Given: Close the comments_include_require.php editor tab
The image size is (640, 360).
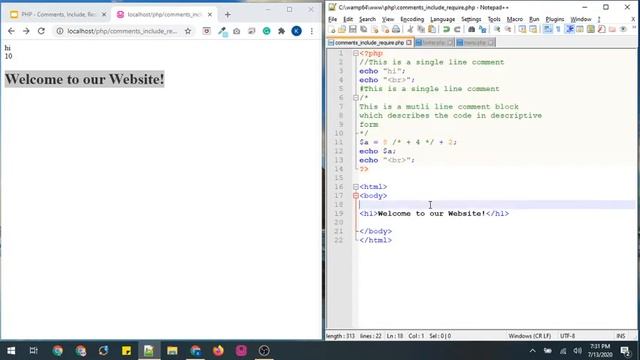Looking at the screenshot, I should tap(409, 42).
